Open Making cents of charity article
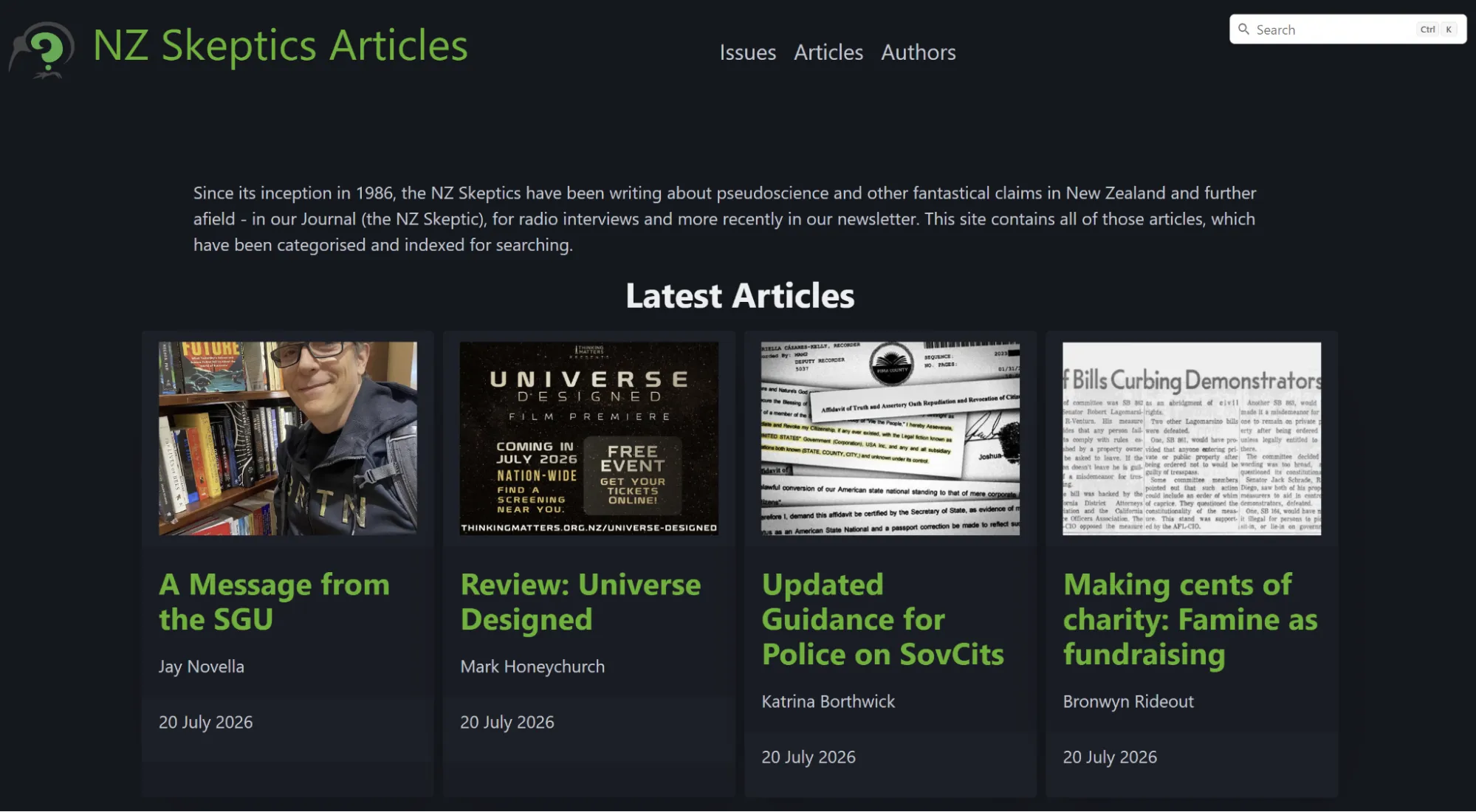The width and height of the screenshot is (1476, 812). pyautogui.click(x=1190, y=619)
